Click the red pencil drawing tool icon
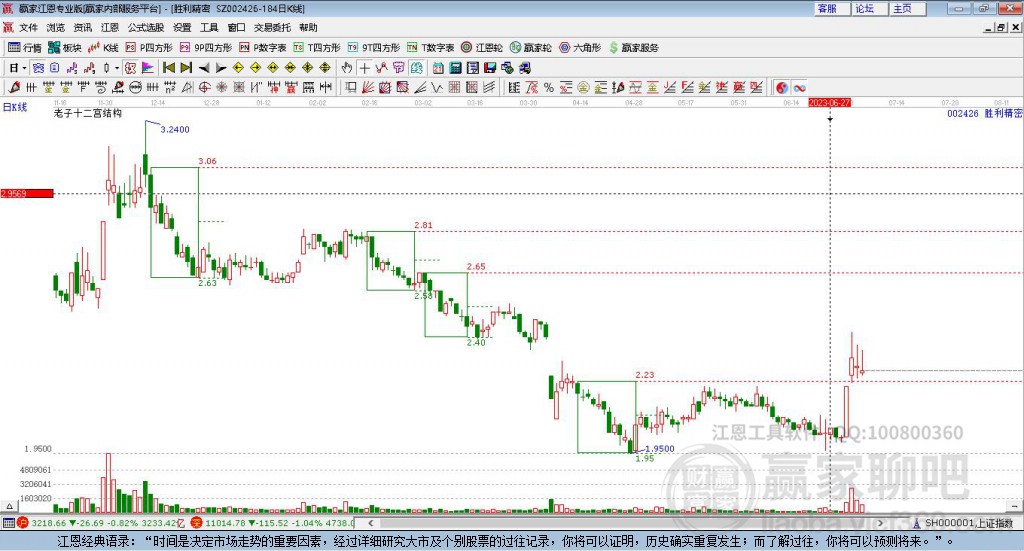 point(14,87)
